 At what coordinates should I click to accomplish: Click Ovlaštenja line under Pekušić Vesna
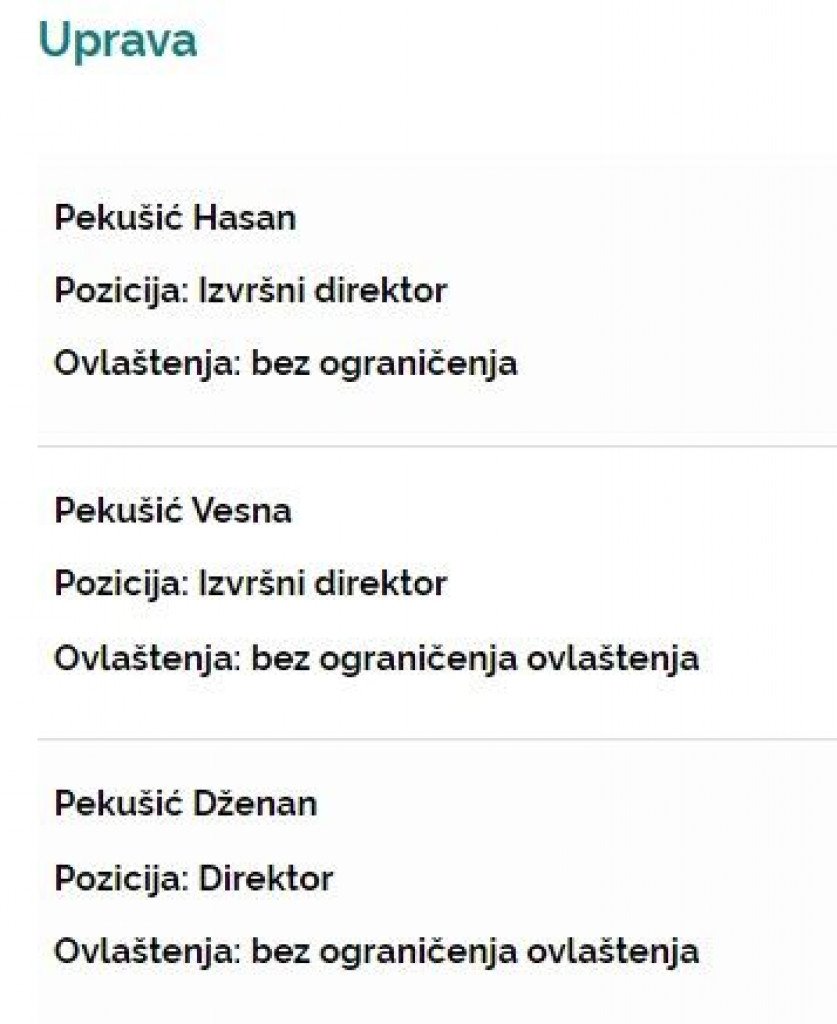(377, 658)
